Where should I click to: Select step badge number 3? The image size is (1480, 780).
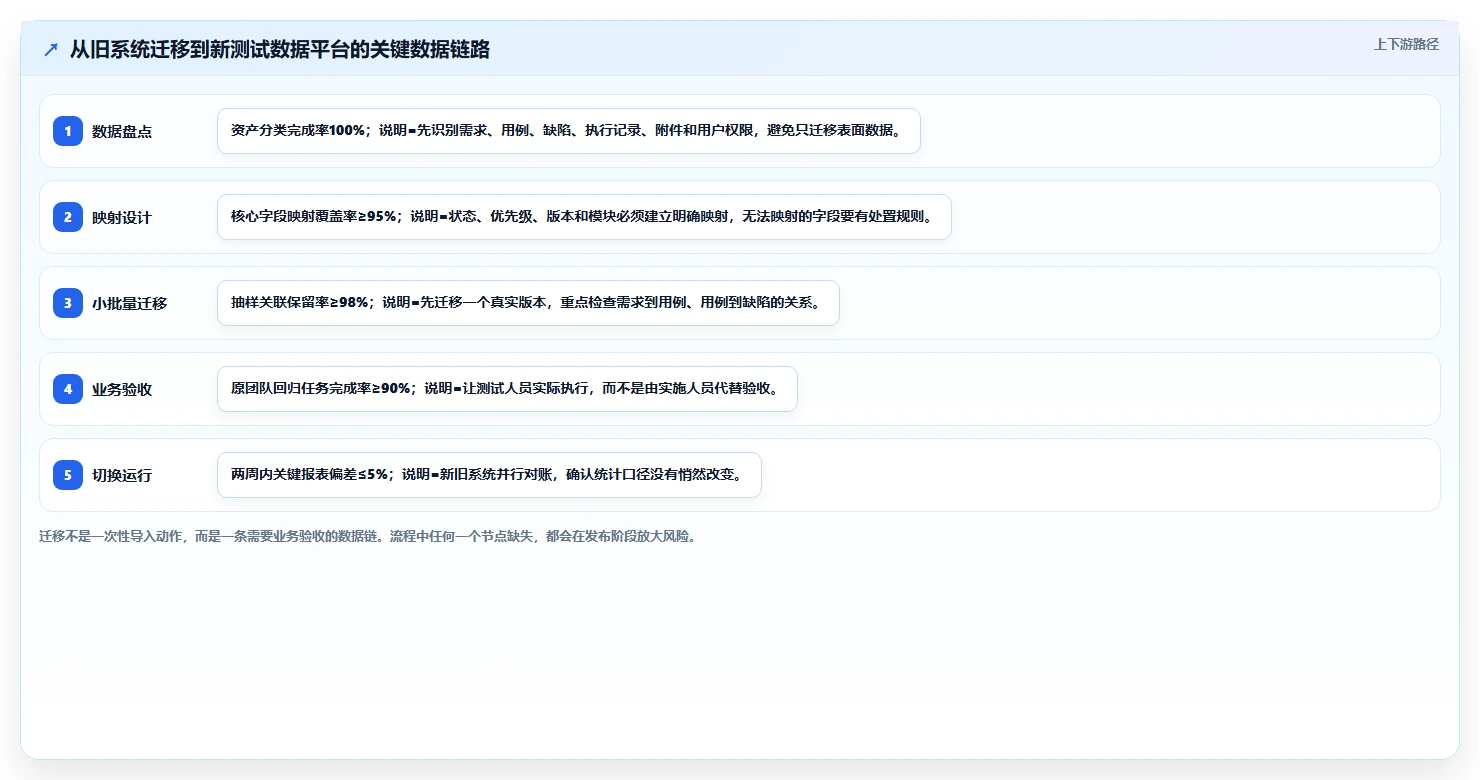pyautogui.click(x=68, y=303)
